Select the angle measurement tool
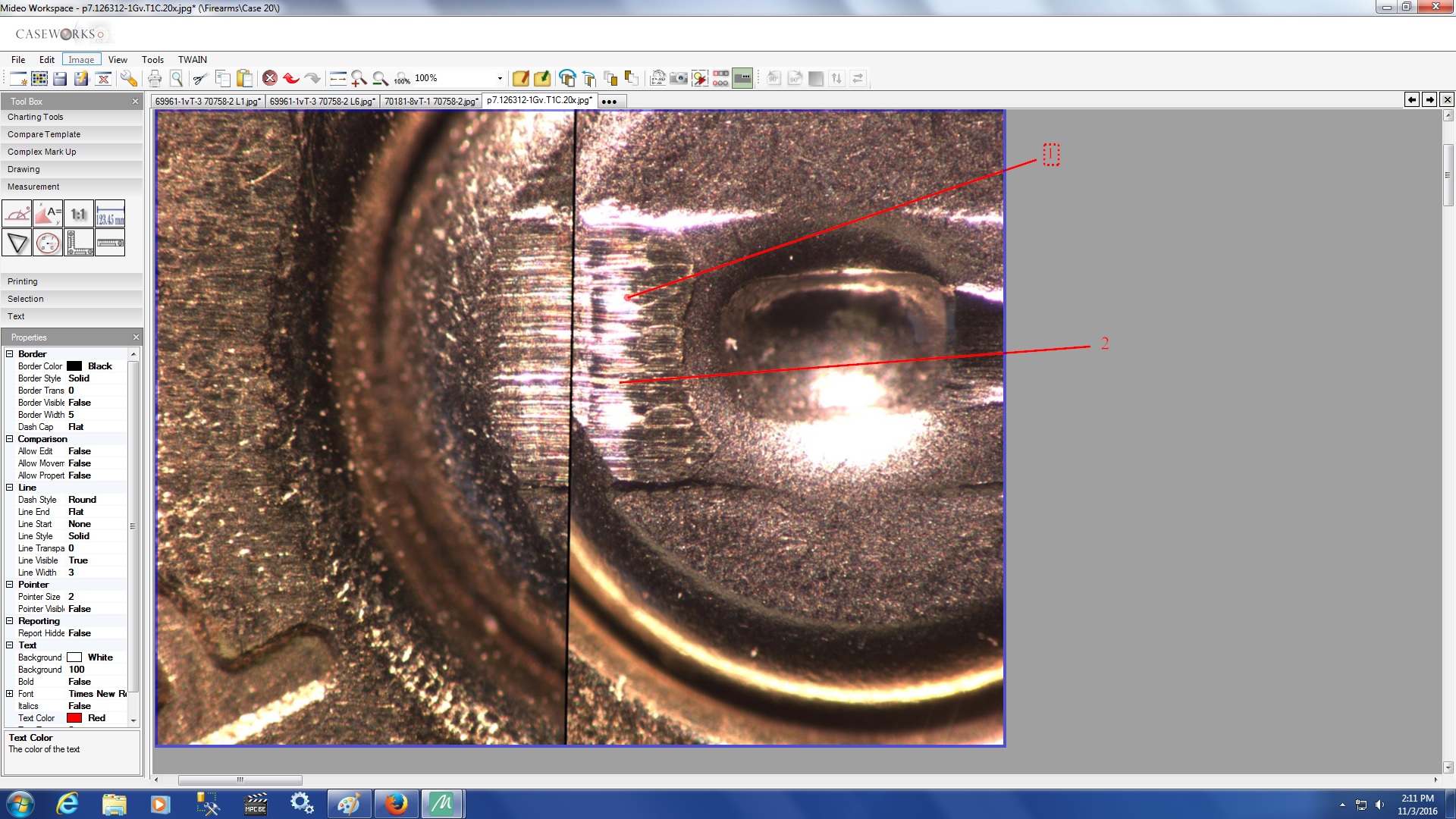 17,215
